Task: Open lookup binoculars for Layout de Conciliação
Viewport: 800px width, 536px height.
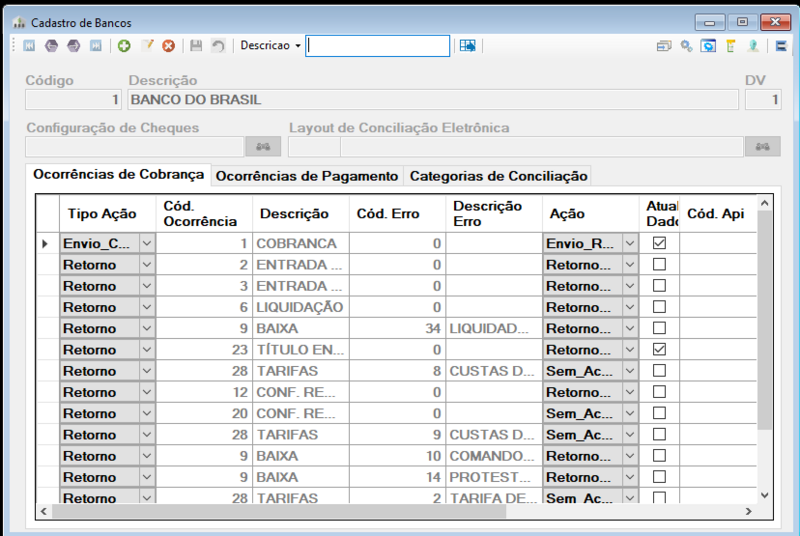Action: point(762,147)
